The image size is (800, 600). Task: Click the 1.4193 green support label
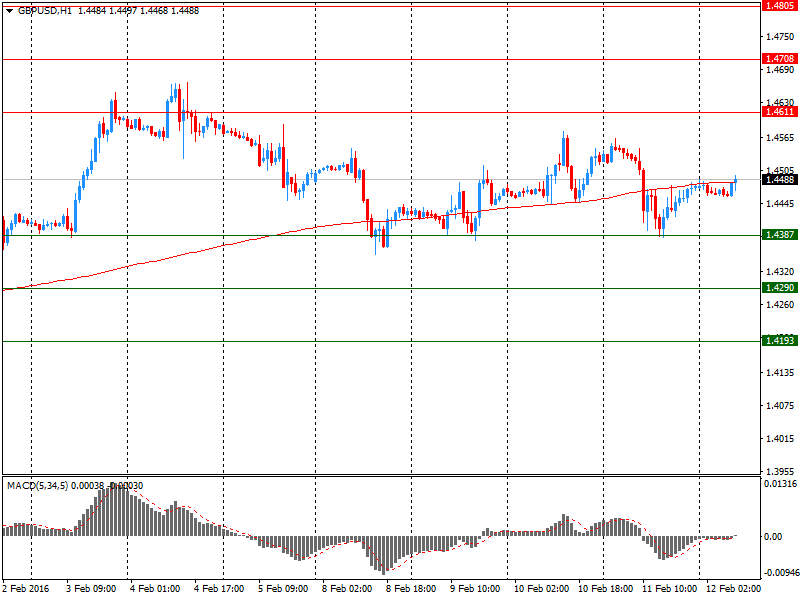[x=780, y=340]
